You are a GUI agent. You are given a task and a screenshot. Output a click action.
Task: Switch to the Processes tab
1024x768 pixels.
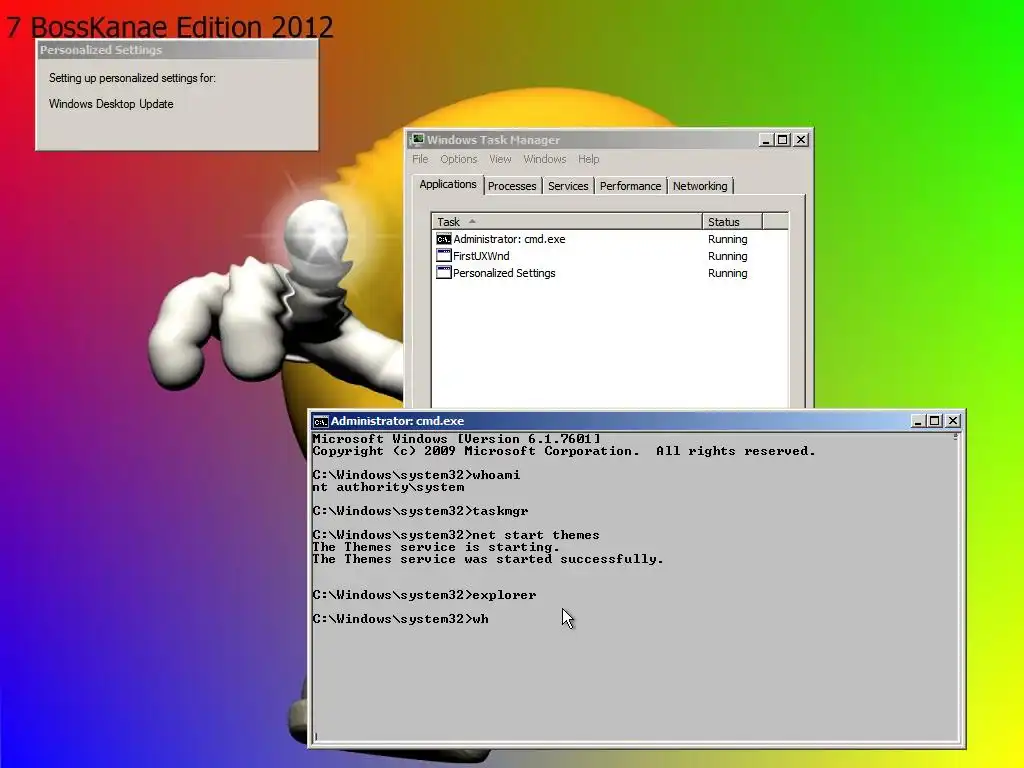(x=512, y=186)
